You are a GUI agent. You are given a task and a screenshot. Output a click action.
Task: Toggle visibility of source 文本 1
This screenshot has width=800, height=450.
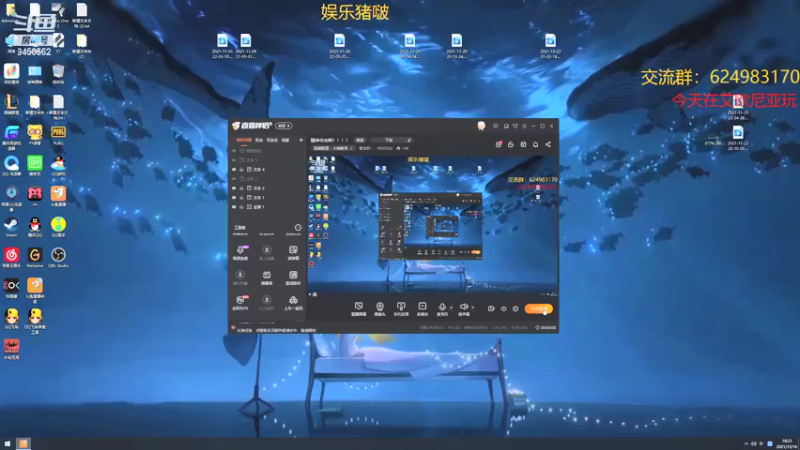(x=234, y=197)
